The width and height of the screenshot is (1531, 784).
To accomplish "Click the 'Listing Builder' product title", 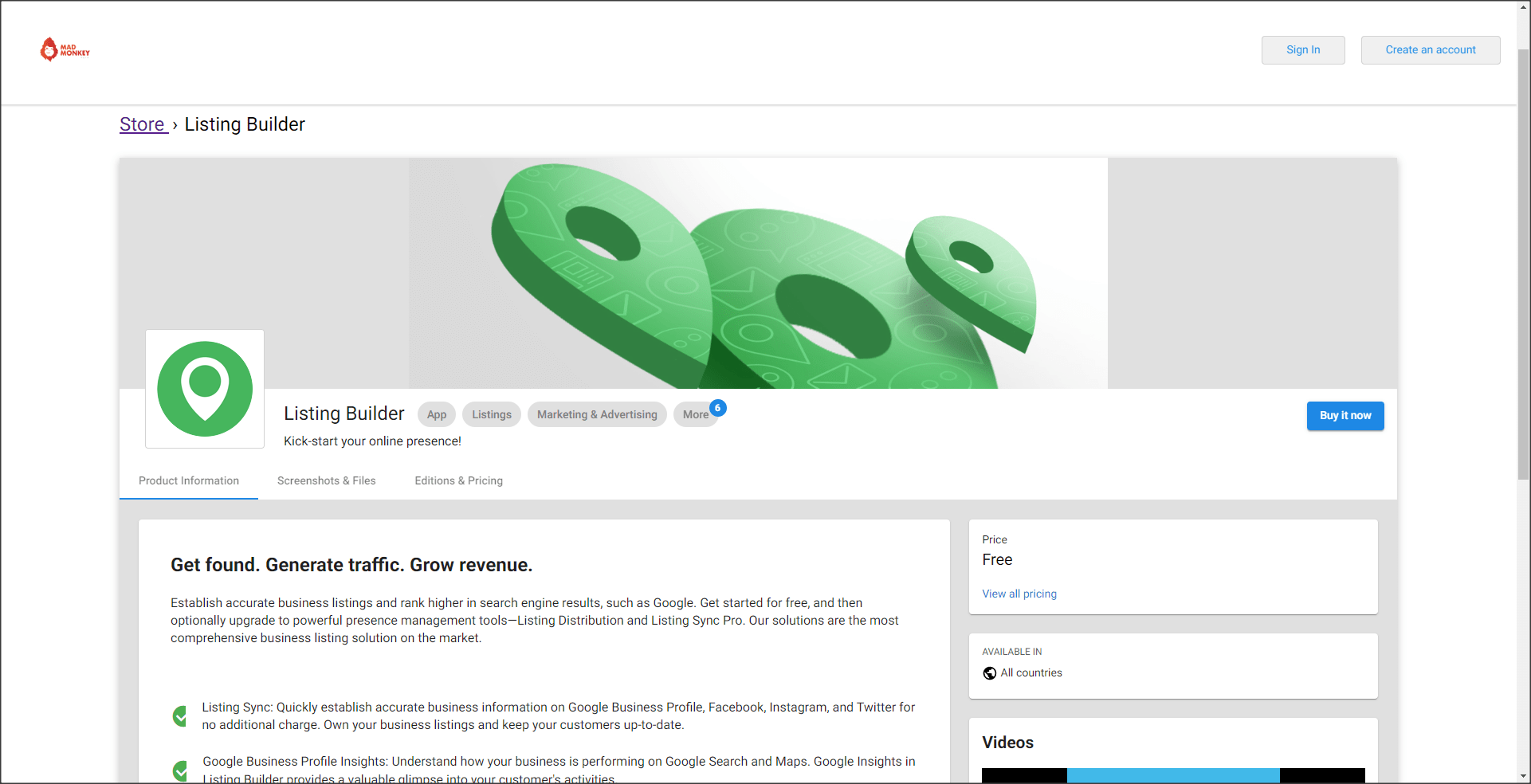I will point(344,414).
